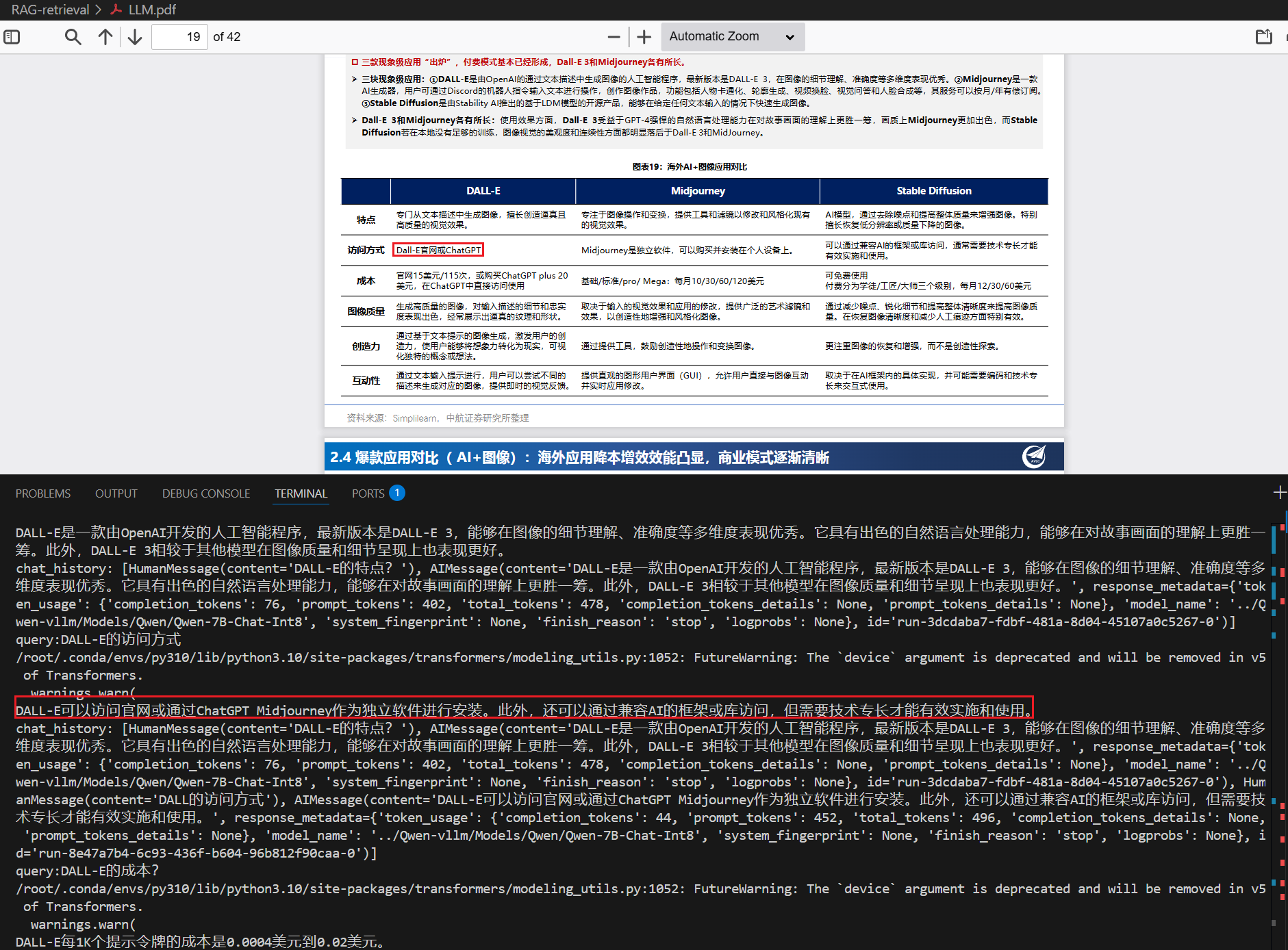
Task: Click terminal answer 'DALL-E每1K个提示令牌的成本'
Action: [x=200, y=942]
